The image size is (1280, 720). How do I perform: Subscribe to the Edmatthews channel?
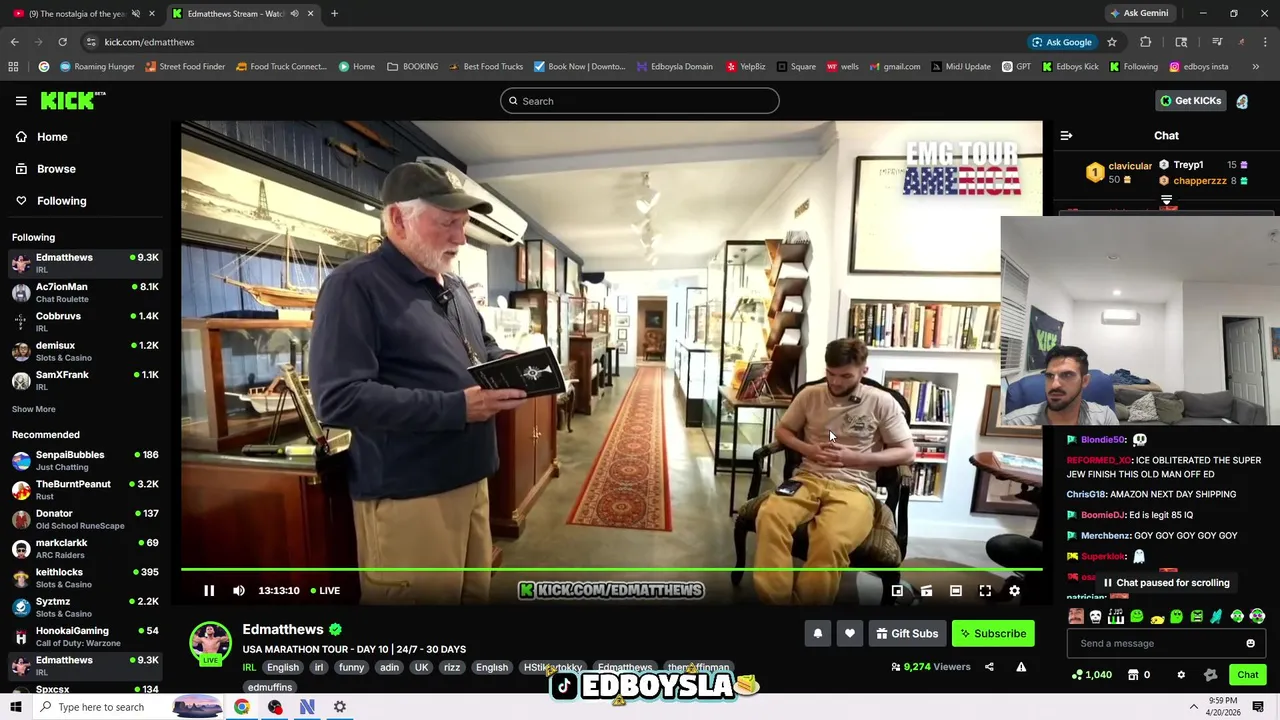(x=992, y=633)
